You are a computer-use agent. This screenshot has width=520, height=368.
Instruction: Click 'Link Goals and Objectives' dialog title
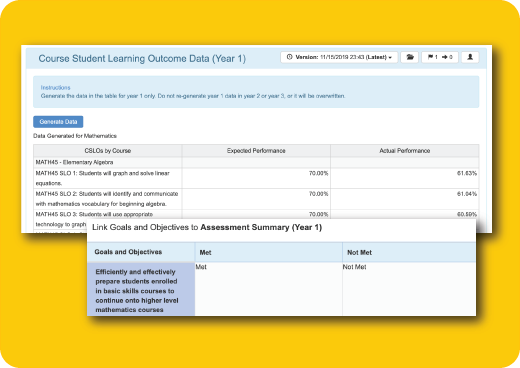point(207,227)
